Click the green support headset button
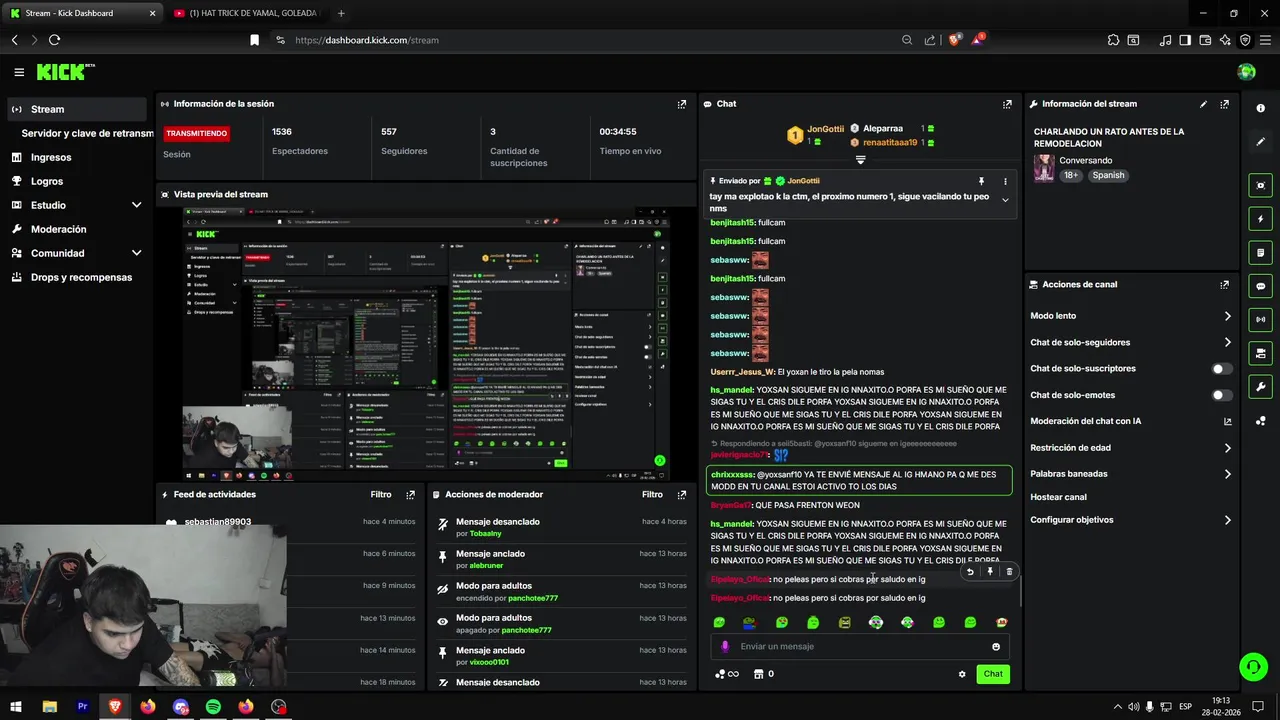 (1252, 666)
